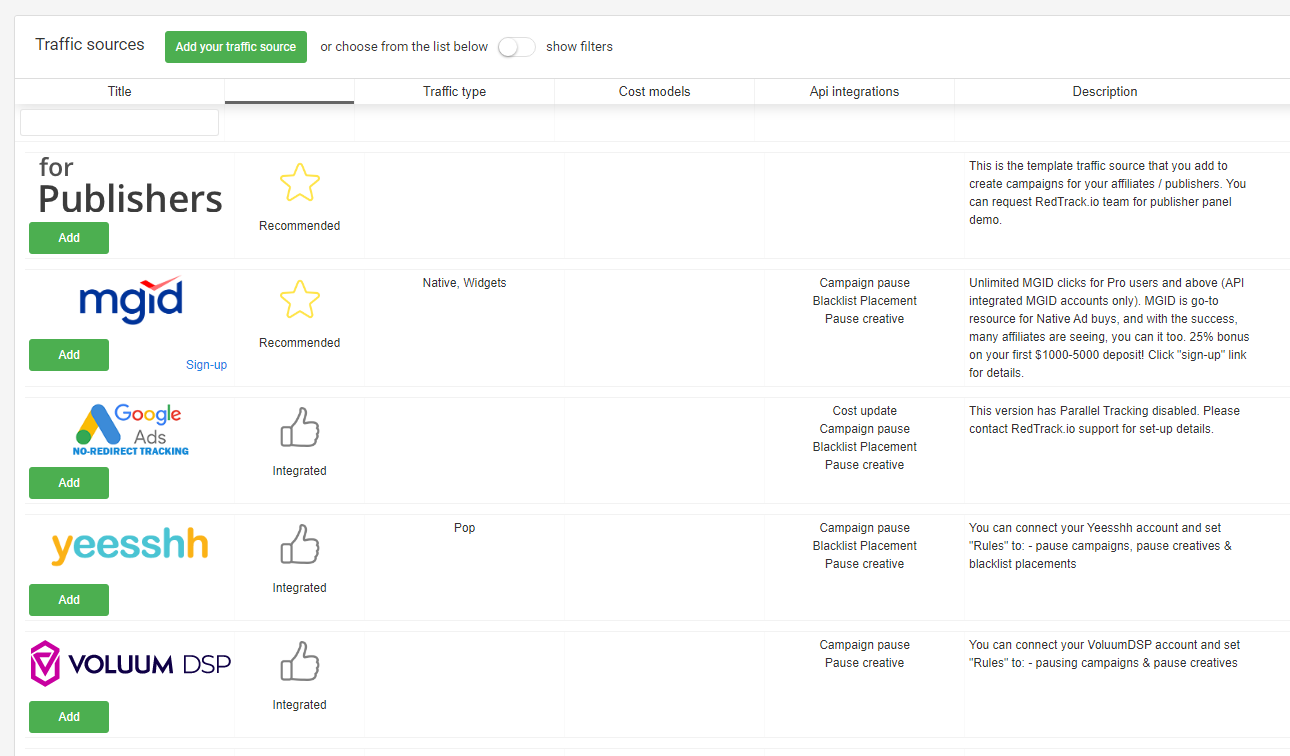Sort by the Title column header
Image resolution: width=1290 pixels, height=756 pixels.
click(120, 91)
